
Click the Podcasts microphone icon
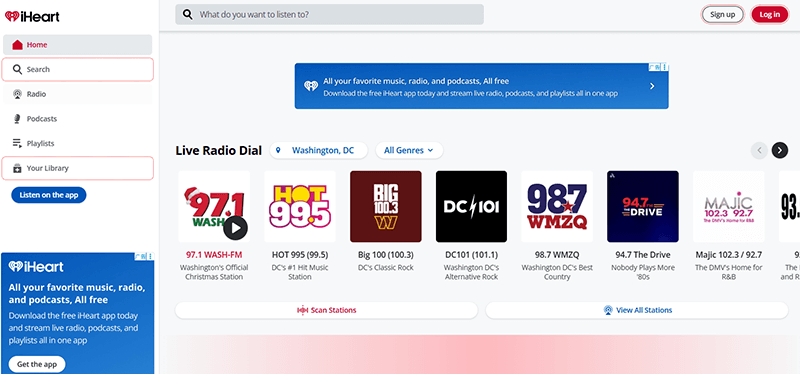tap(17, 119)
